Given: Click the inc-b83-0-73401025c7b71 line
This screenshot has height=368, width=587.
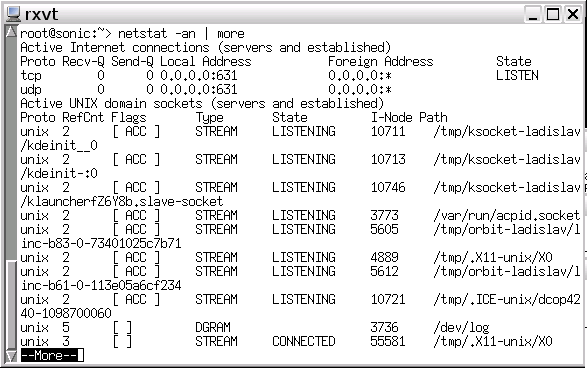Looking at the screenshot, I should pyautogui.click(x=101, y=244).
